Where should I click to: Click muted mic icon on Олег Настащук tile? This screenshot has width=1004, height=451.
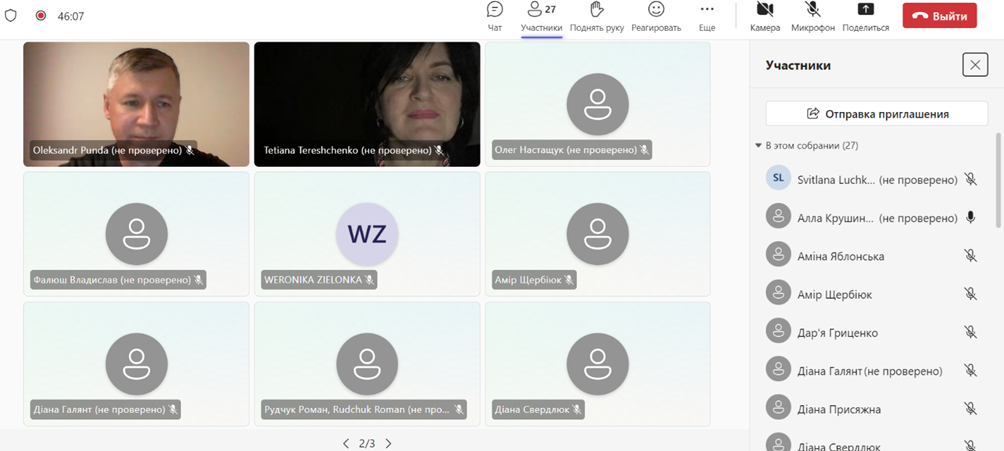click(644, 150)
